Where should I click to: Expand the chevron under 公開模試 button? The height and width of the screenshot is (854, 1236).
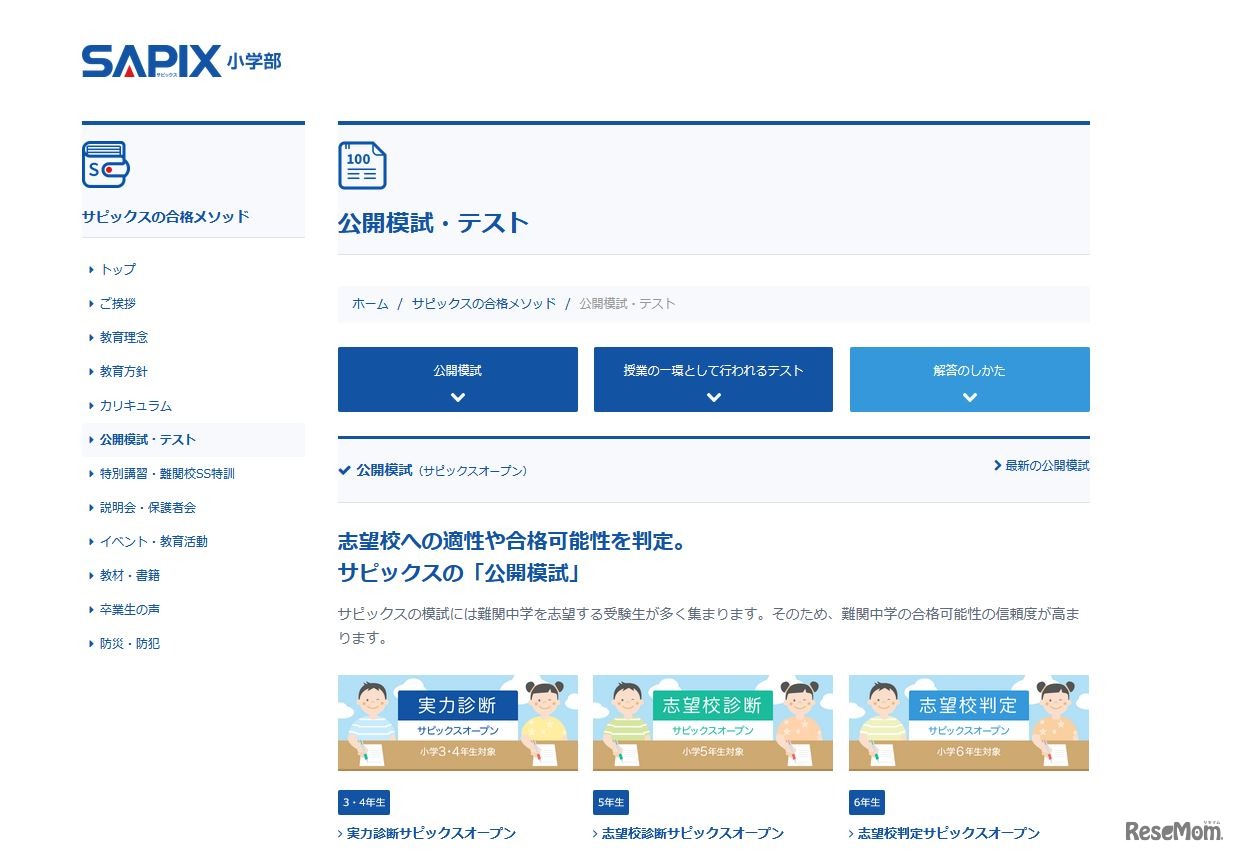pyautogui.click(x=458, y=397)
